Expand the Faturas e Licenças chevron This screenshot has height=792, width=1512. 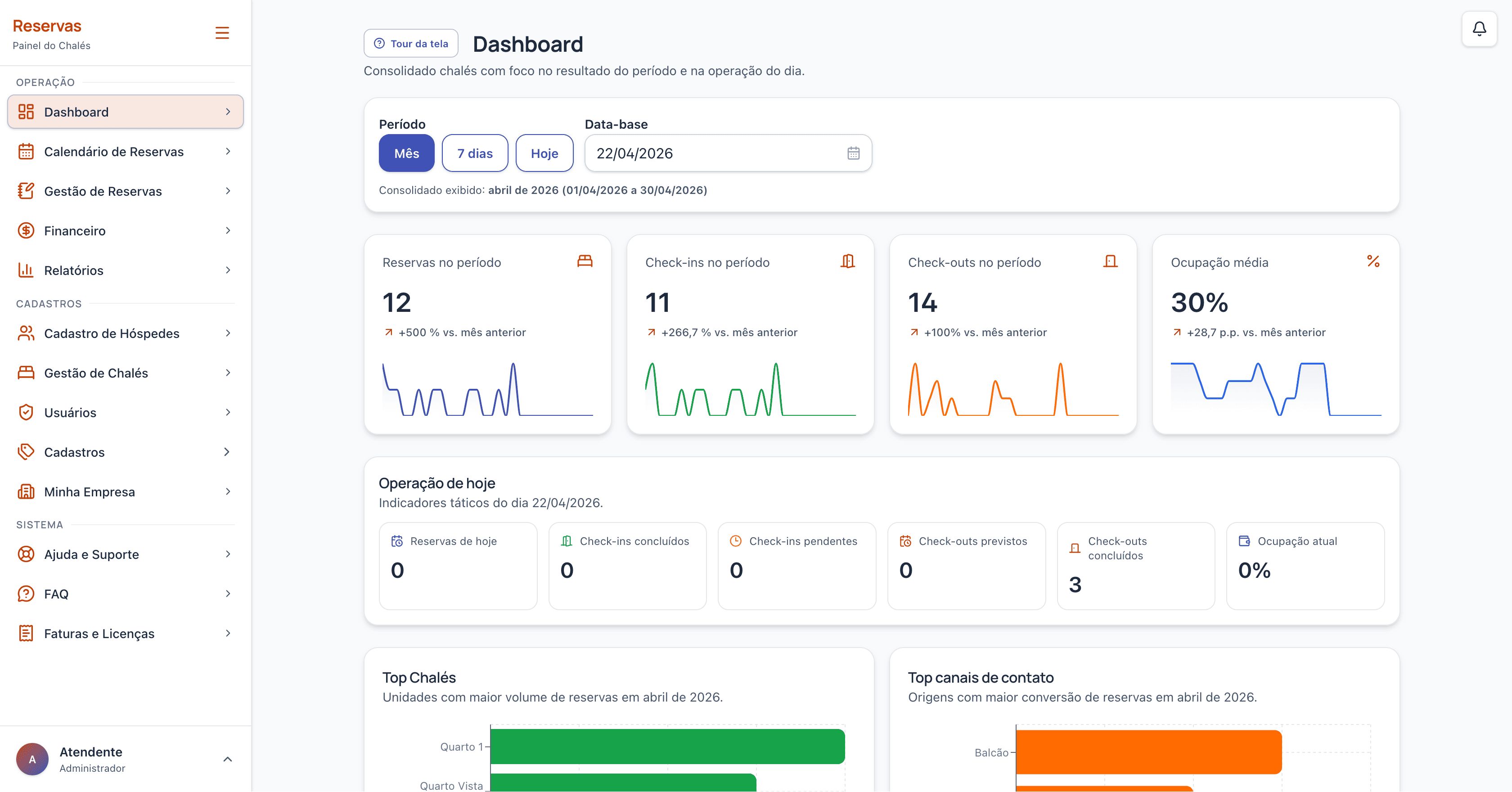pos(228,633)
